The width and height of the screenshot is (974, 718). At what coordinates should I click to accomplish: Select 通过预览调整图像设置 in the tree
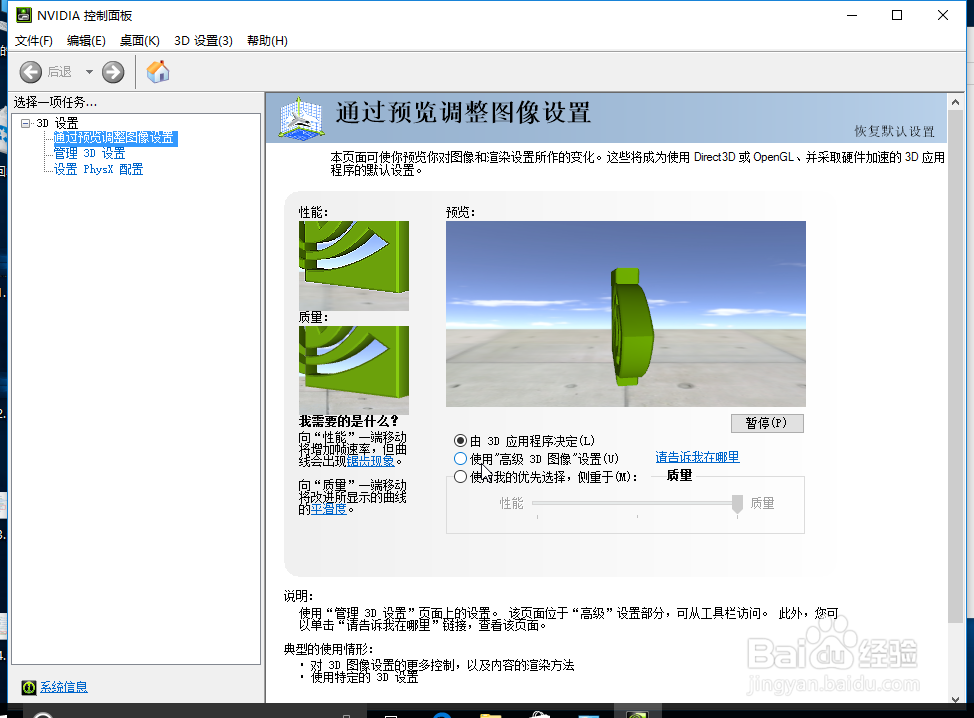[x=115, y=138]
